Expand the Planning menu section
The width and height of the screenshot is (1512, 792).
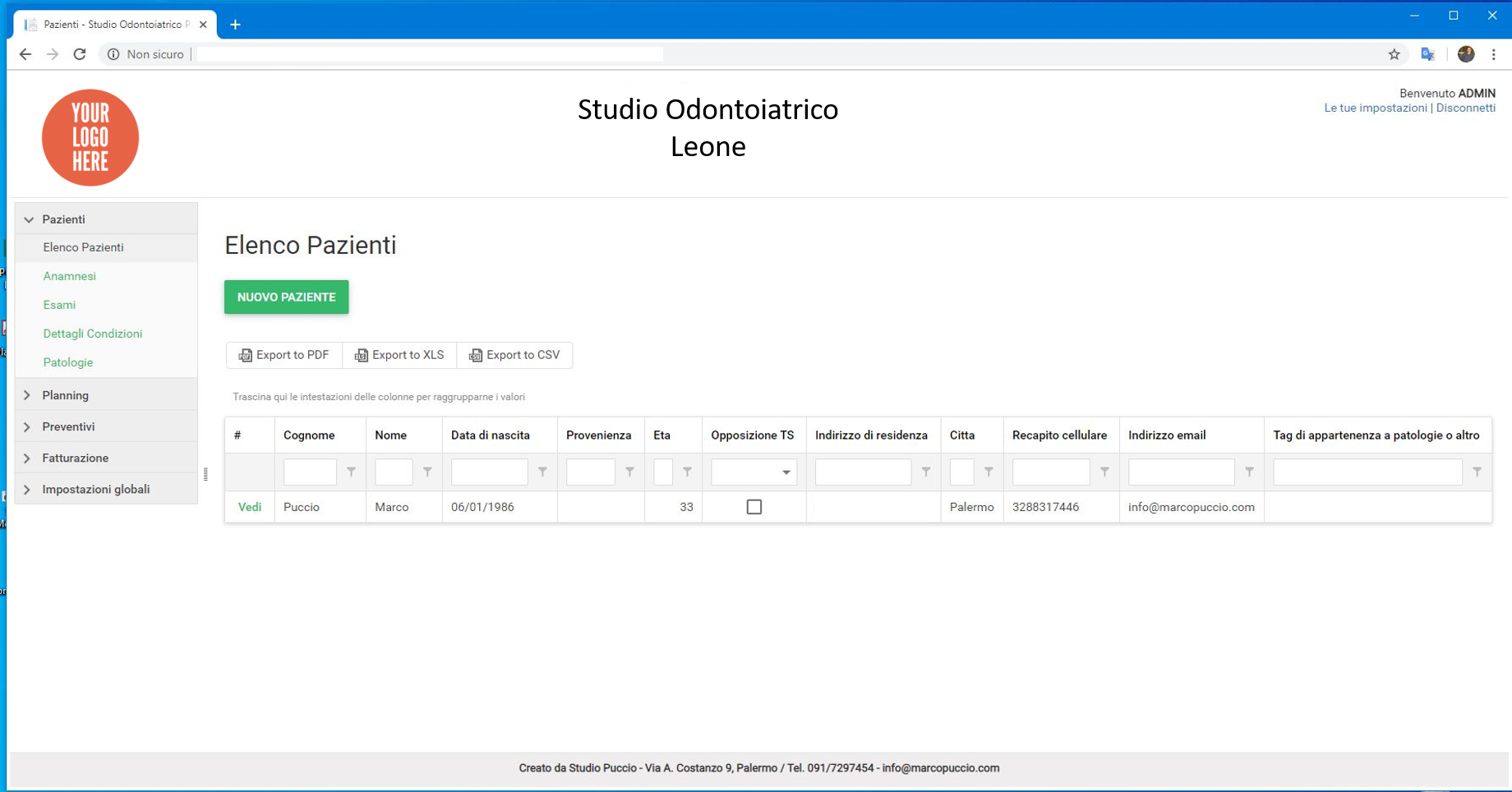[x=106, y=395]
